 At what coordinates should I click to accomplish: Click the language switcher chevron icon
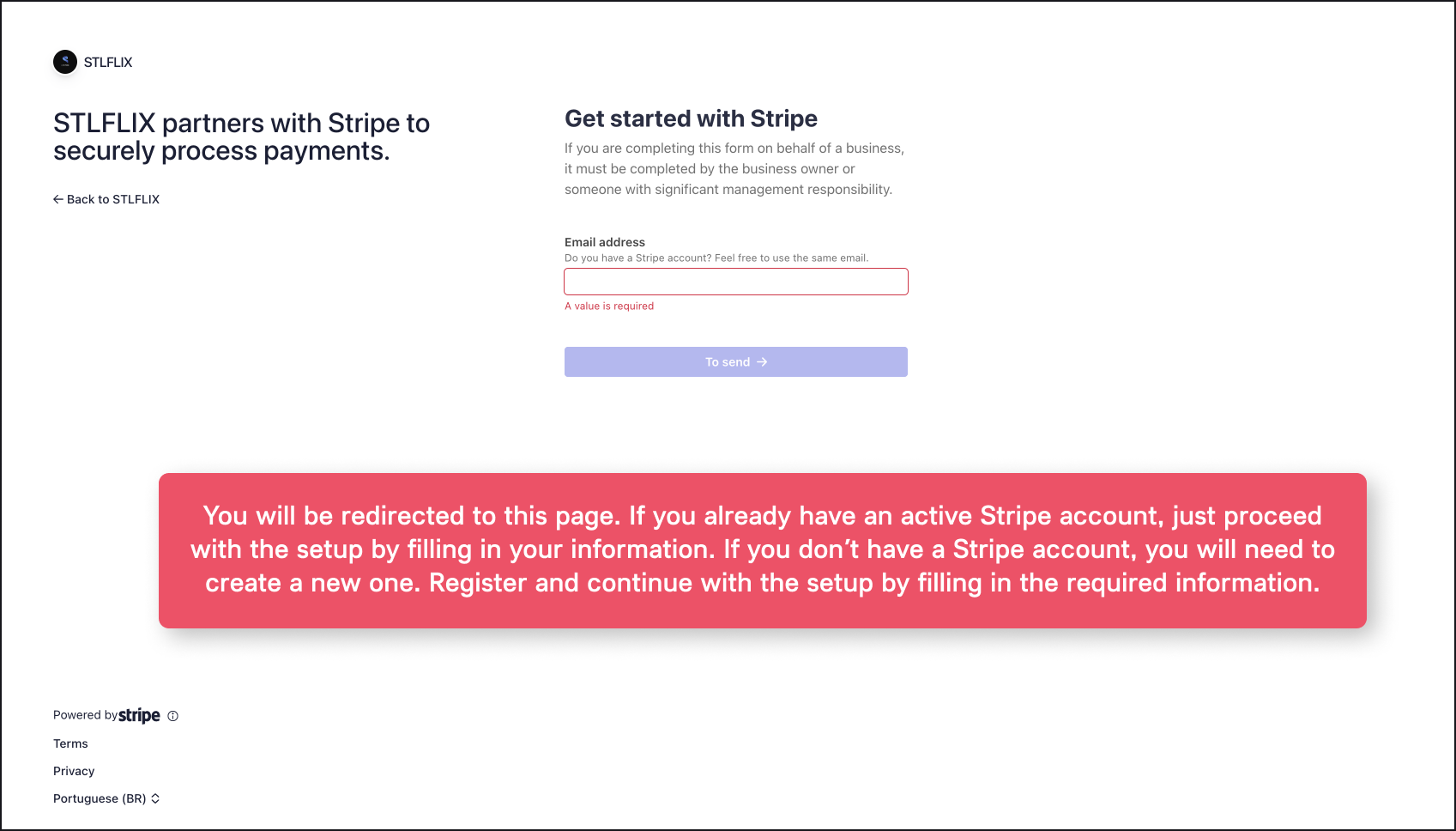[x=155, y=798]
